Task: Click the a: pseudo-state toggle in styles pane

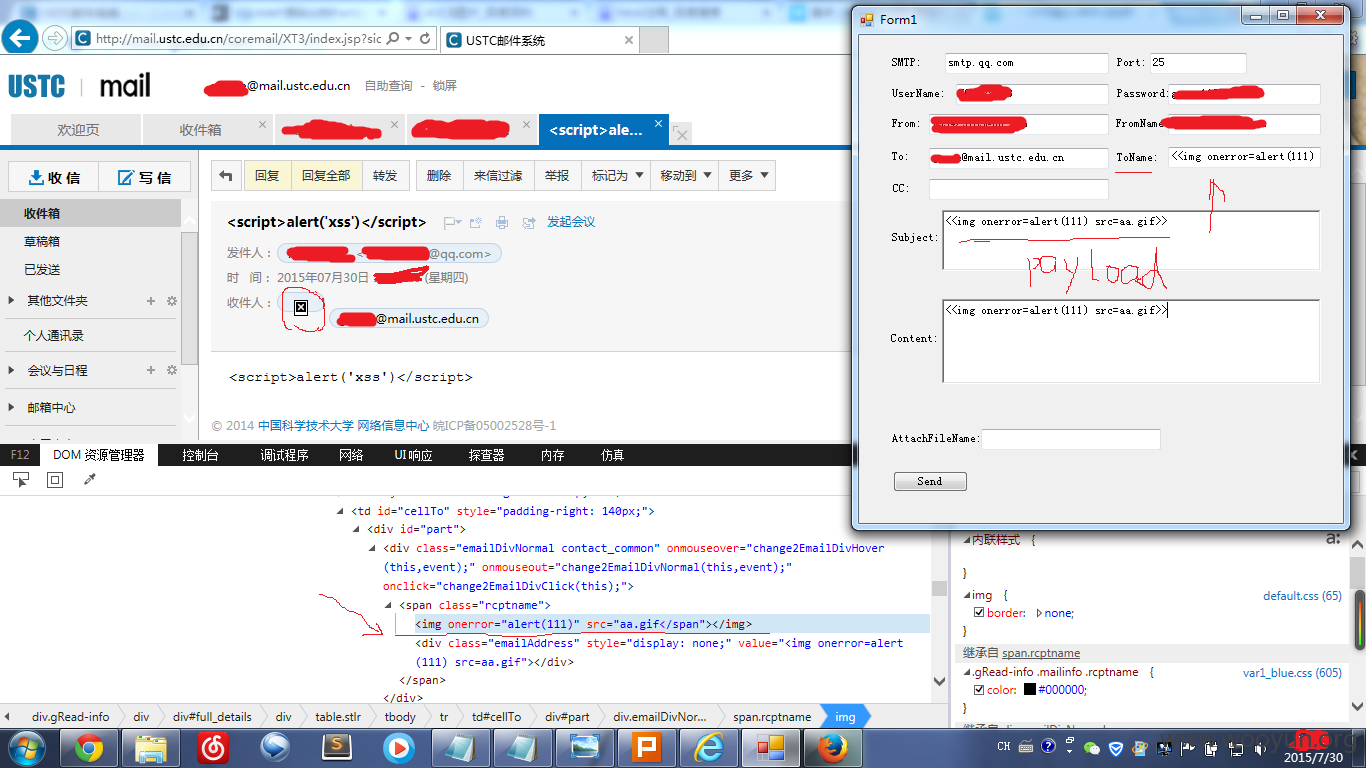Action: 1332,539
